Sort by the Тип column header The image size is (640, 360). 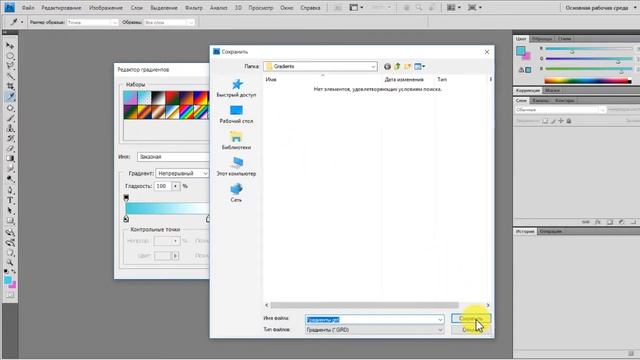click(442, 79)
